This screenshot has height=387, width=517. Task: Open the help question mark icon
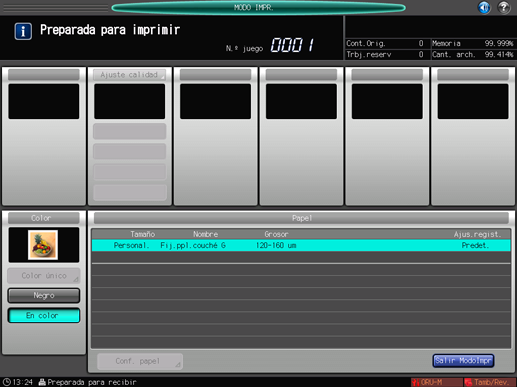504,7
